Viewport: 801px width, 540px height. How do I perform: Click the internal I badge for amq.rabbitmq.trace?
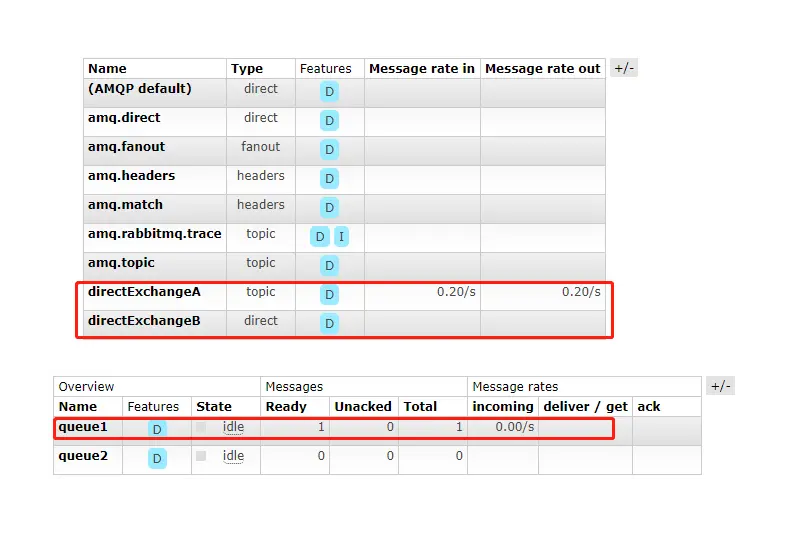pyautogui.click(x=341, y=237)
